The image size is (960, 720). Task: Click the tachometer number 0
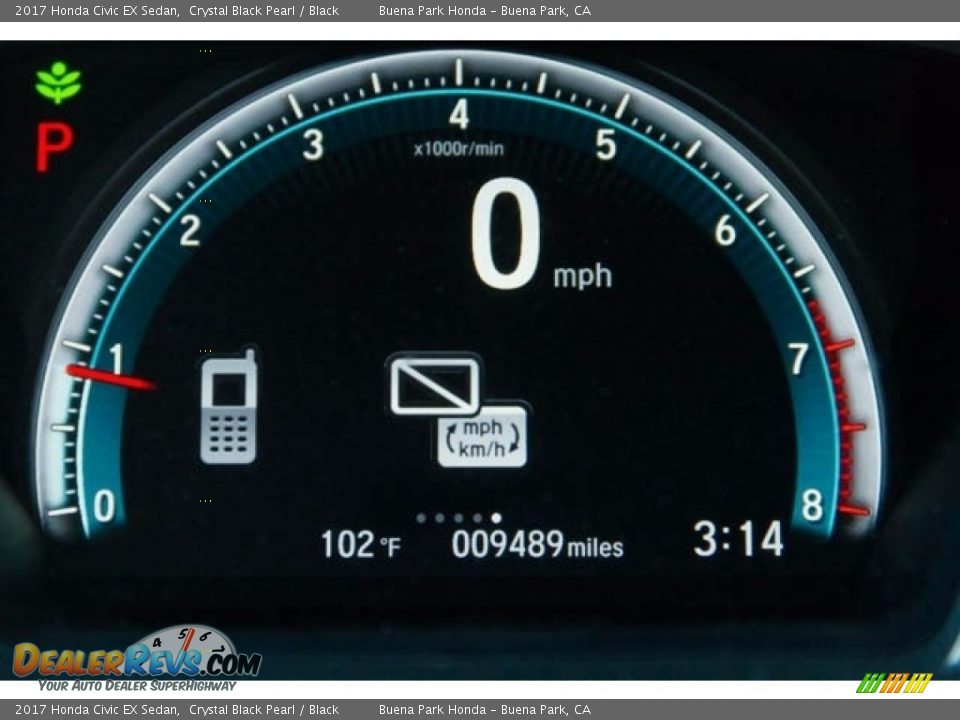point(104,506)
